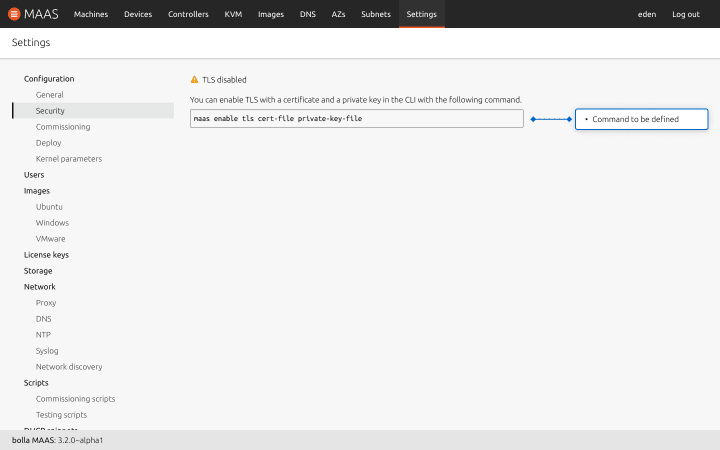This screenshot has width=720, height=450.
Task: Switch to the Images nav tab
Action: 271,14
